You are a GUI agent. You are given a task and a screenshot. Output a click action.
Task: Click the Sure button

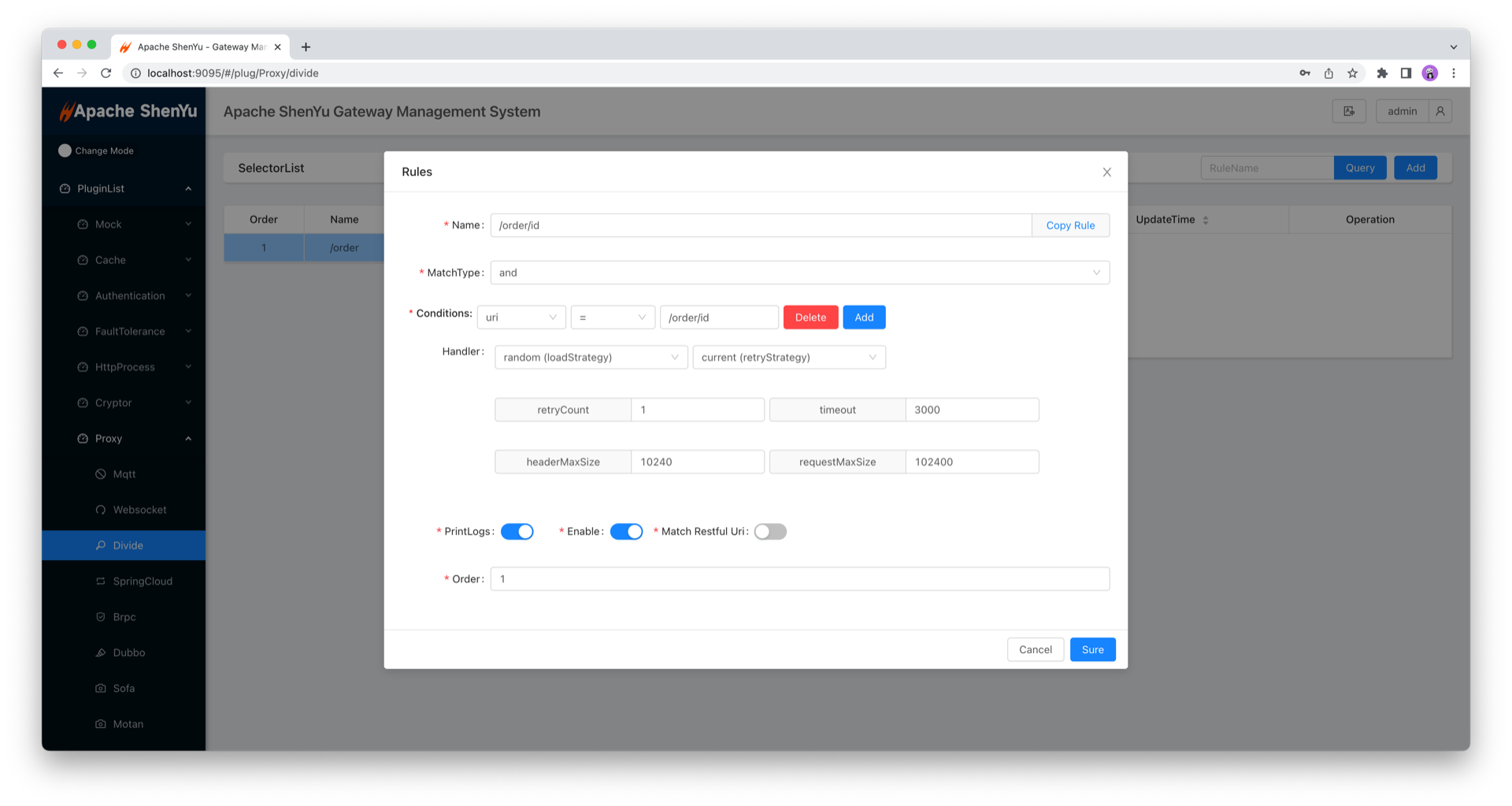[x=1092, y=650]
